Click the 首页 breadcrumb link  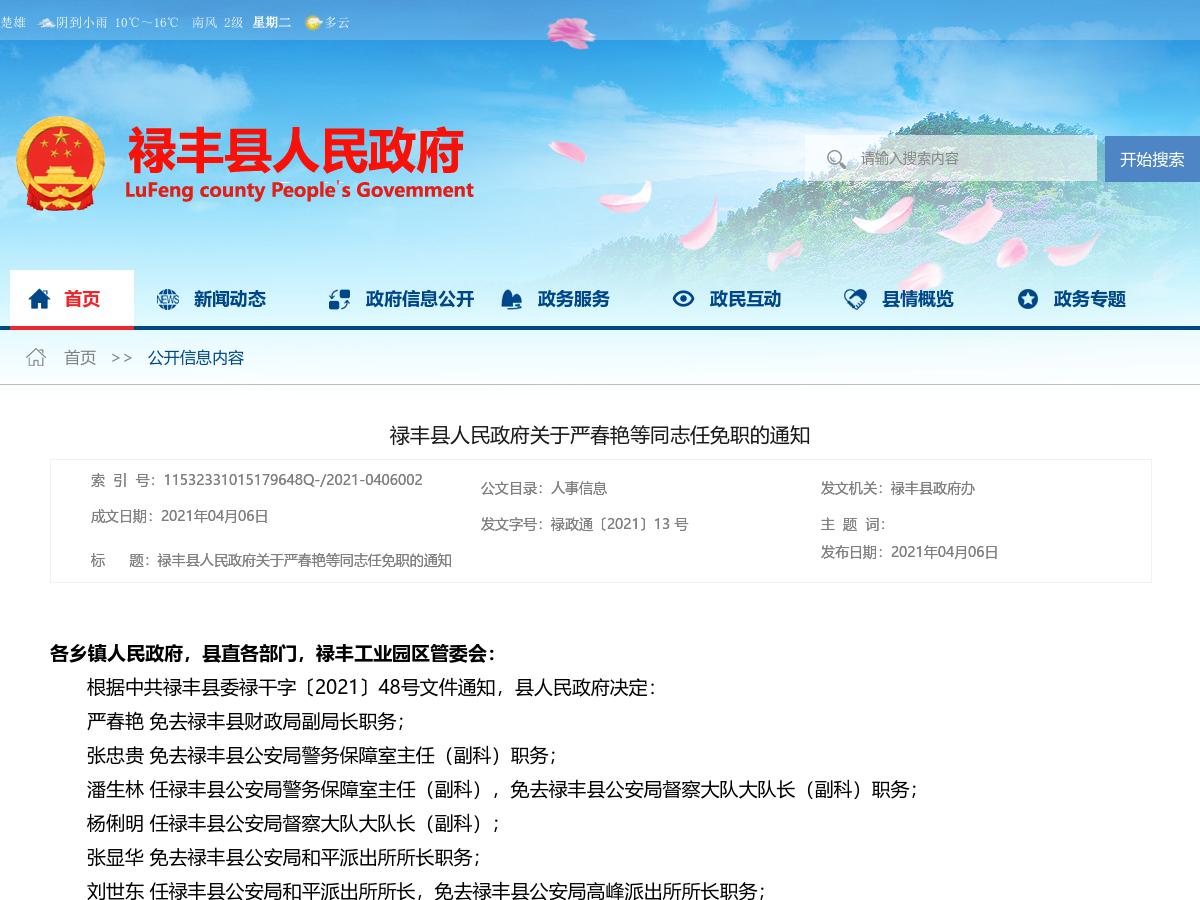point(80,357)
